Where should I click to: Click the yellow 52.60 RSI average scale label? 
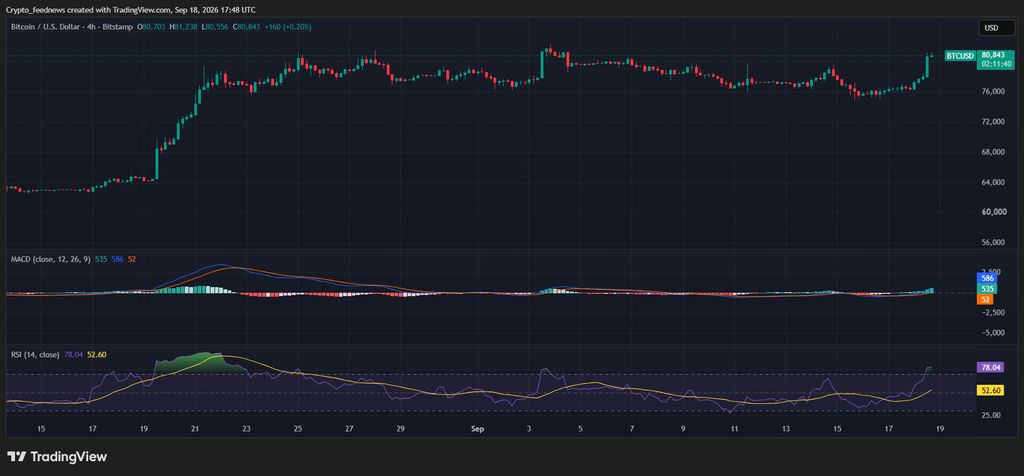coord(991,390)
